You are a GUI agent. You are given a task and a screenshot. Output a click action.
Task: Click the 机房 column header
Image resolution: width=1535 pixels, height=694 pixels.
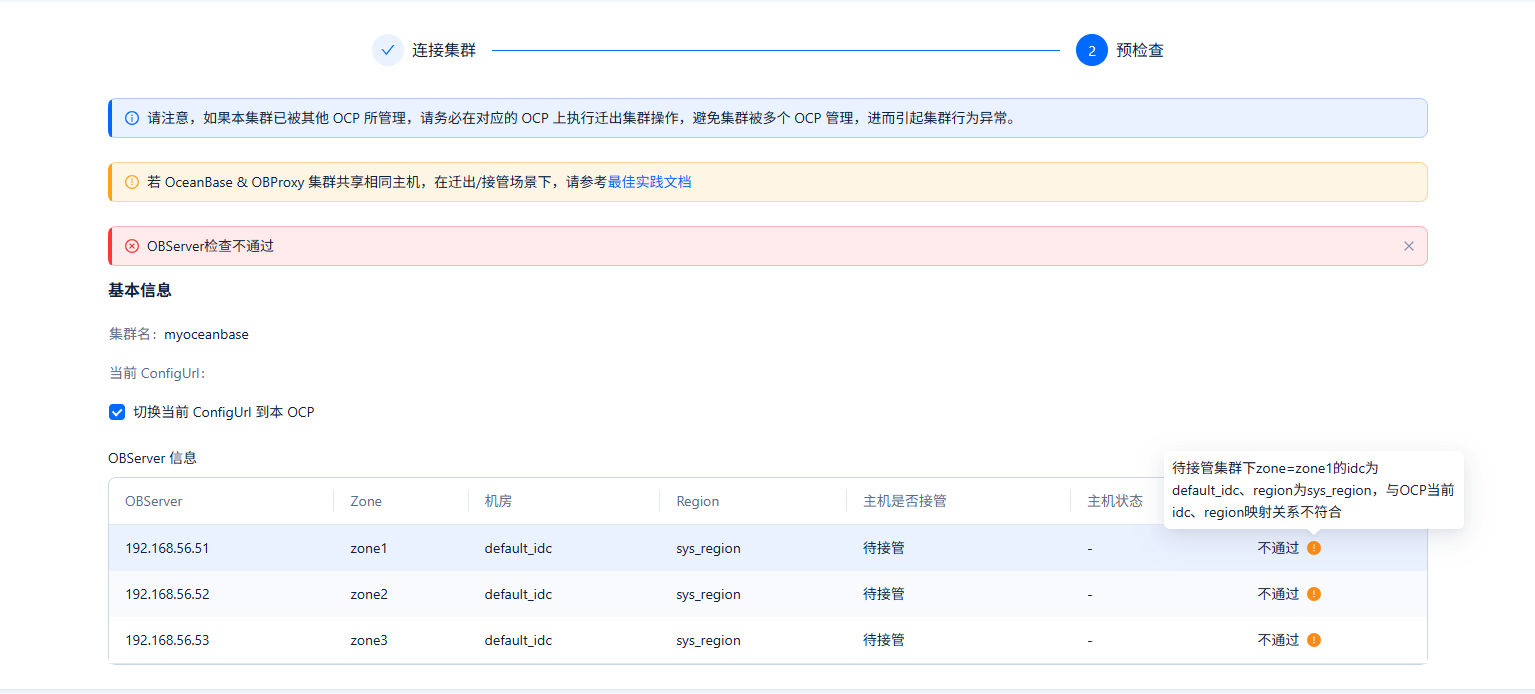498,501
